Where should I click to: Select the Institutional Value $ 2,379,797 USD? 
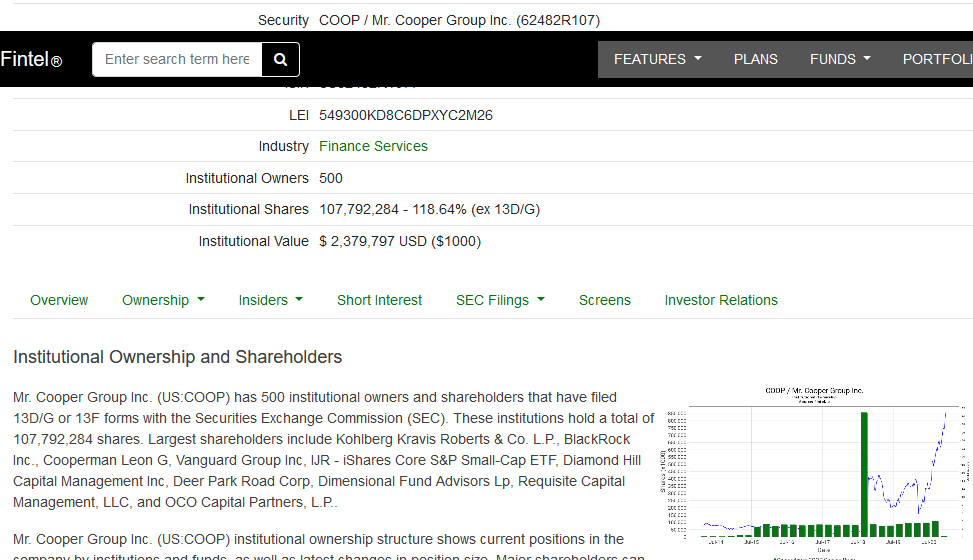(373, 242)
